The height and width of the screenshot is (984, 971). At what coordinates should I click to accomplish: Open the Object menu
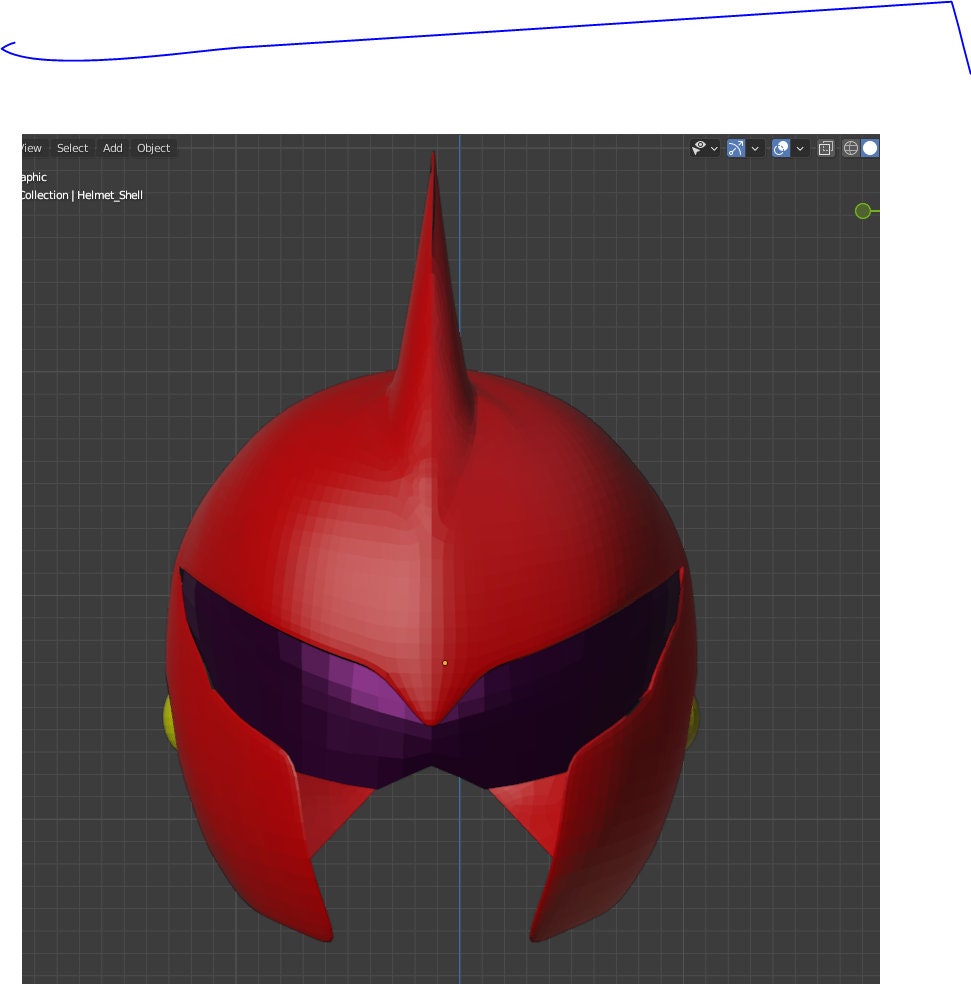[153, 148]
